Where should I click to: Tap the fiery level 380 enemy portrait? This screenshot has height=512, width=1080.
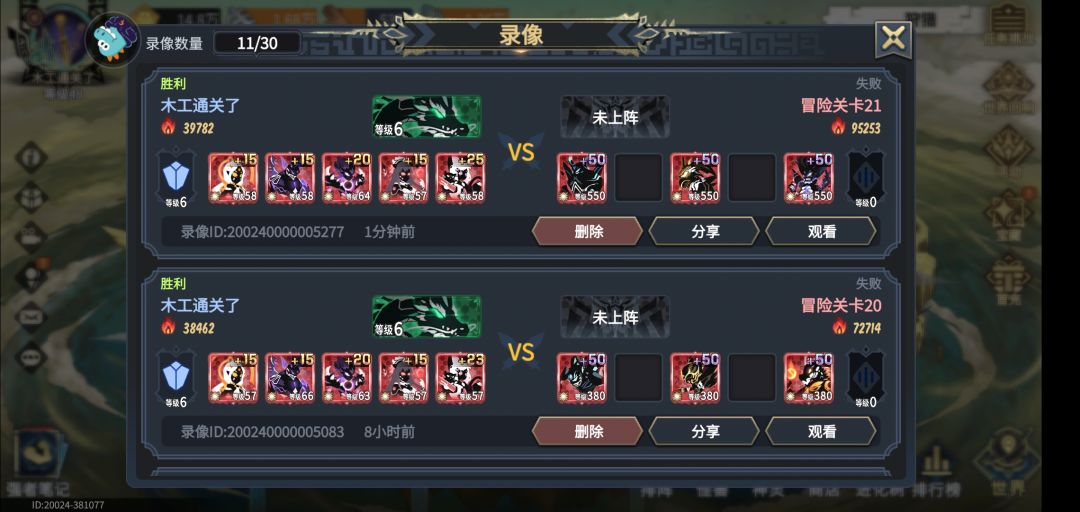pyautogui.click(x=809, y=378)
